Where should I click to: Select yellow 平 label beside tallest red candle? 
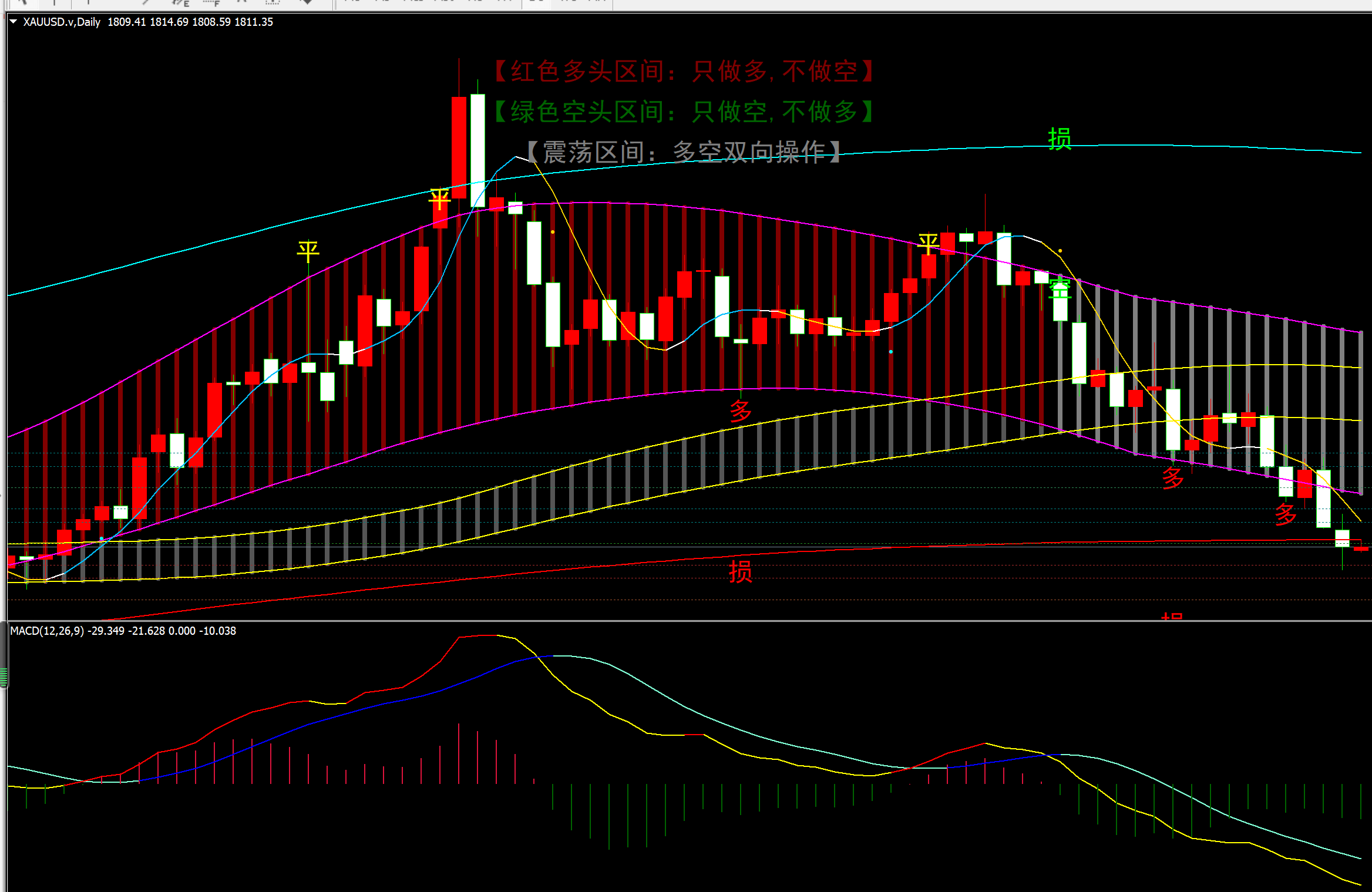[439, 200]
